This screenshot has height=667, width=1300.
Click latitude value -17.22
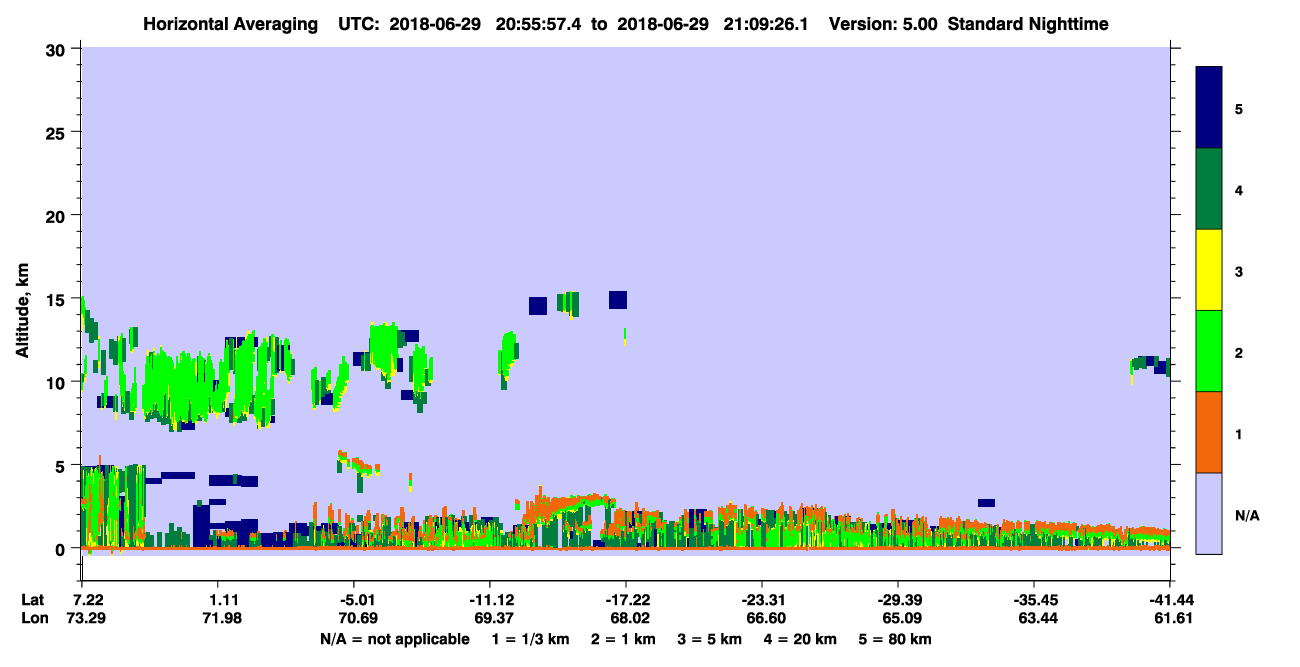(626, 600)
